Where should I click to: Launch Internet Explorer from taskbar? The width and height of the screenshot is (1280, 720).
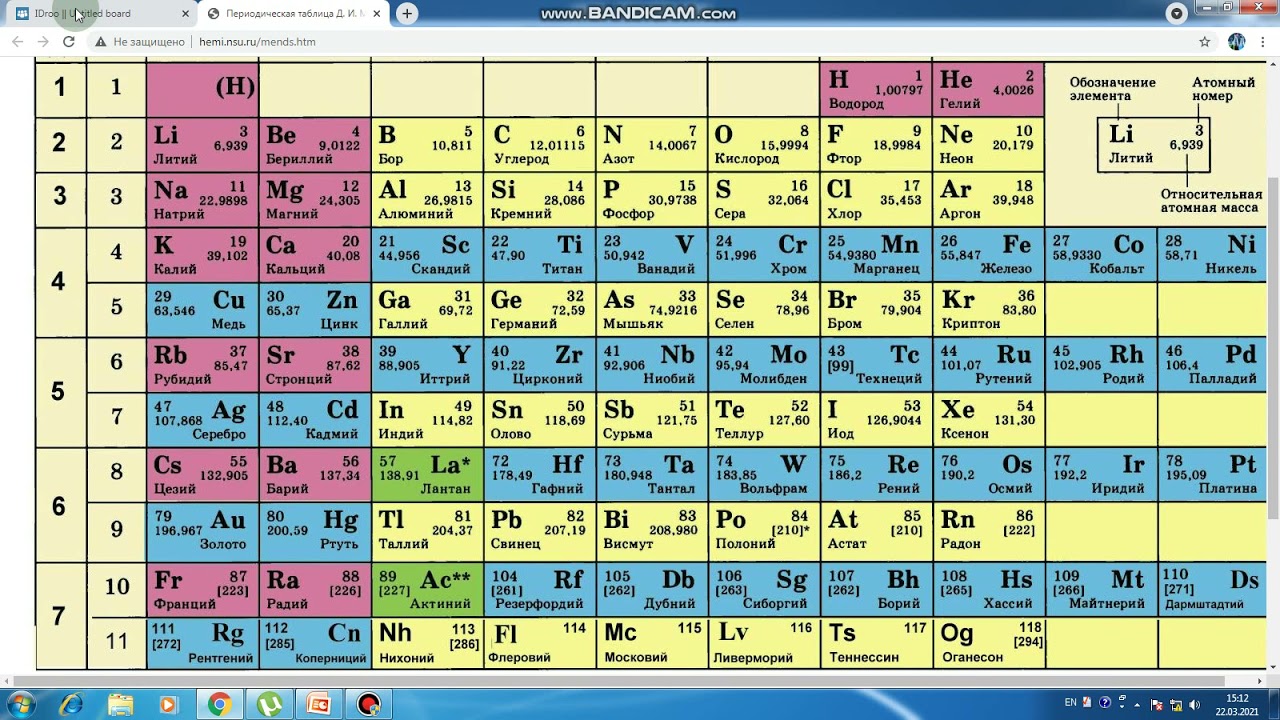(70, 704)
